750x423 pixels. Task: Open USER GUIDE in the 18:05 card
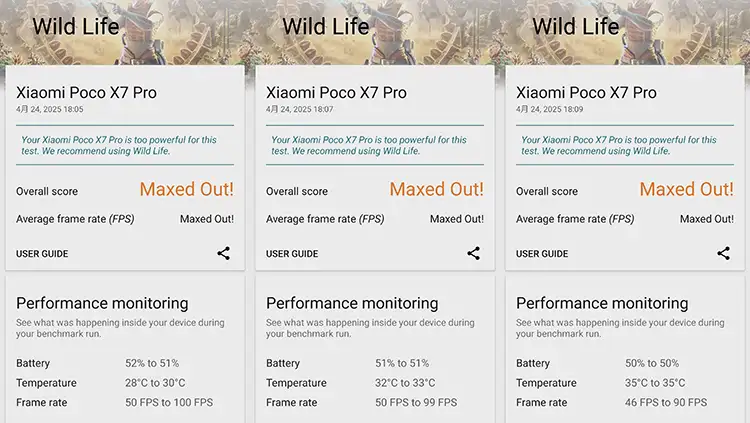(x=42, y=254)
